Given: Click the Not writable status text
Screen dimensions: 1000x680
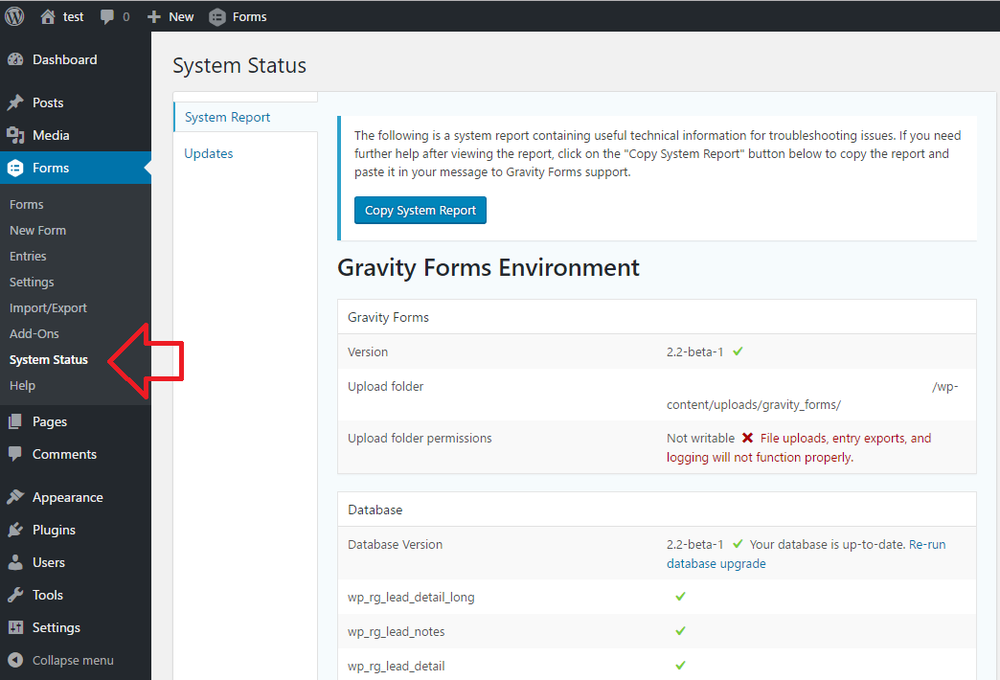Looking at the screenshot, I should pyautogui.click(x=701, y=438).
